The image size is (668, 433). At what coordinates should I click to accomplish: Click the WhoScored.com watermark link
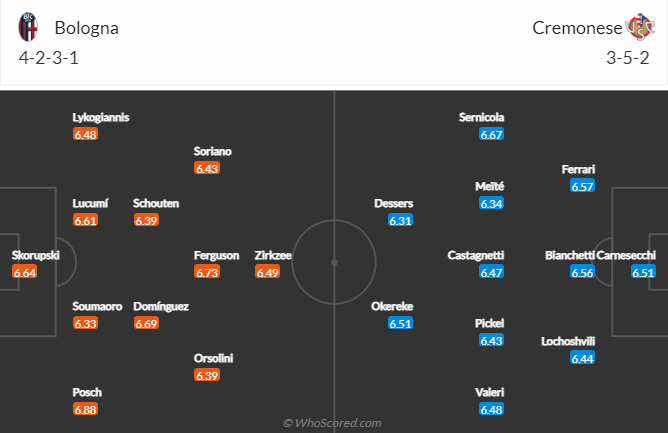pyautogui.click(x=332, y=423)
